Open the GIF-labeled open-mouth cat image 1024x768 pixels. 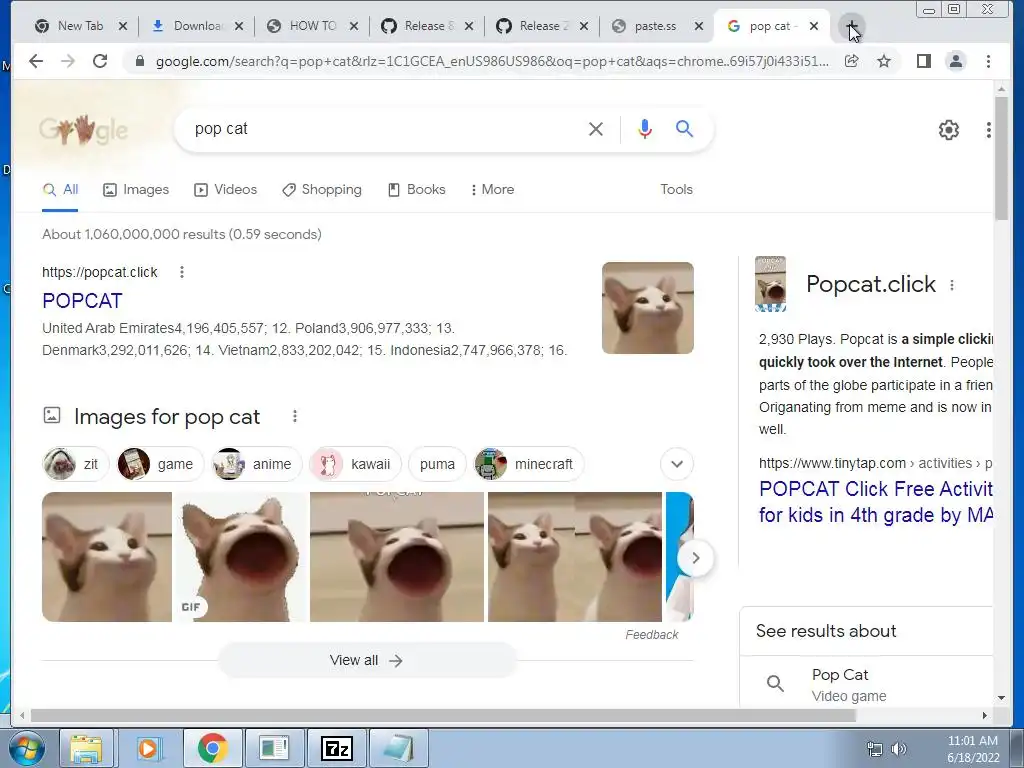point(240,557)
